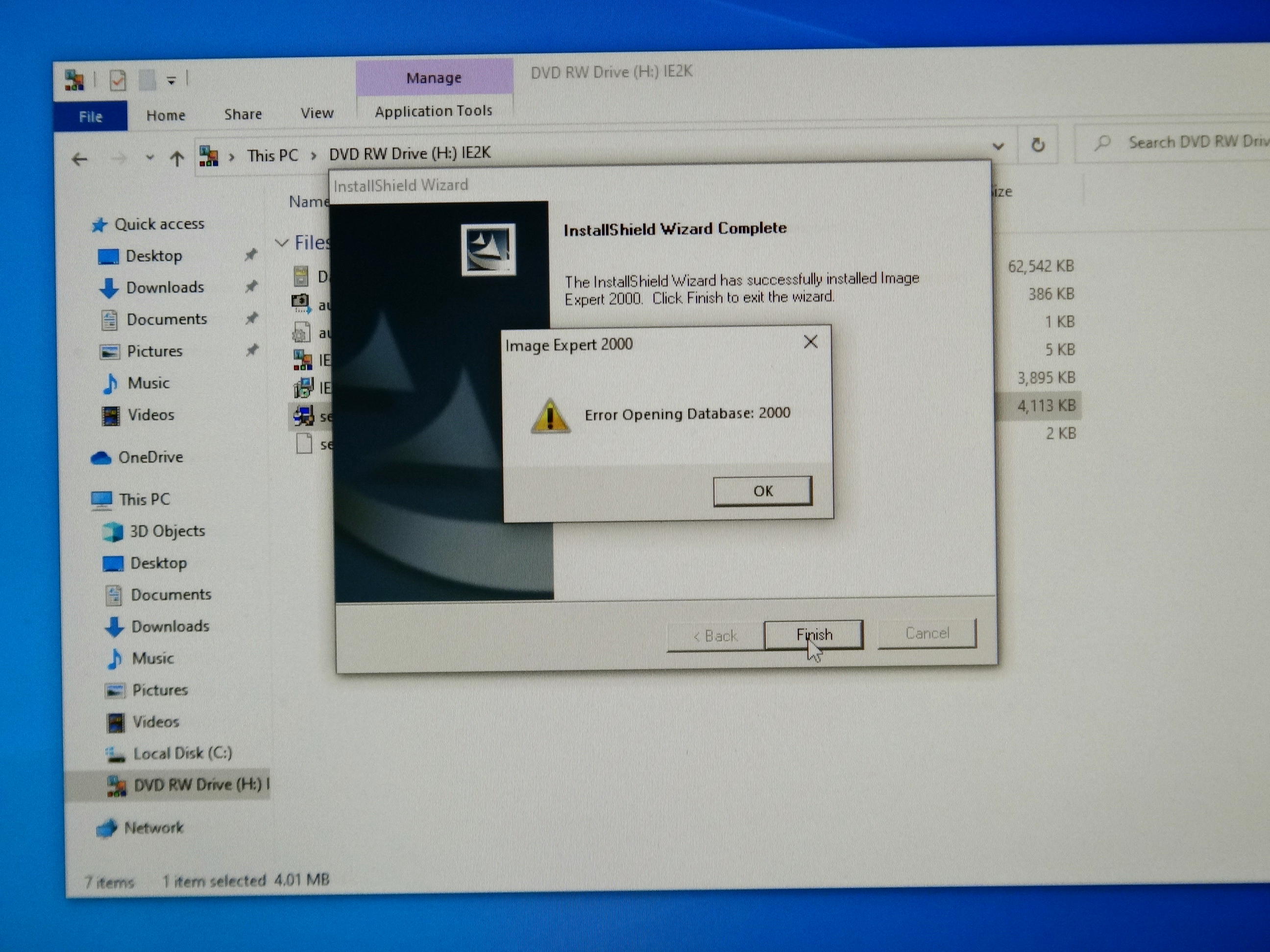Screen dimensions: 1270x952
Task: Switch to the Home ribbon tab
Action: (x=165, y=116)
